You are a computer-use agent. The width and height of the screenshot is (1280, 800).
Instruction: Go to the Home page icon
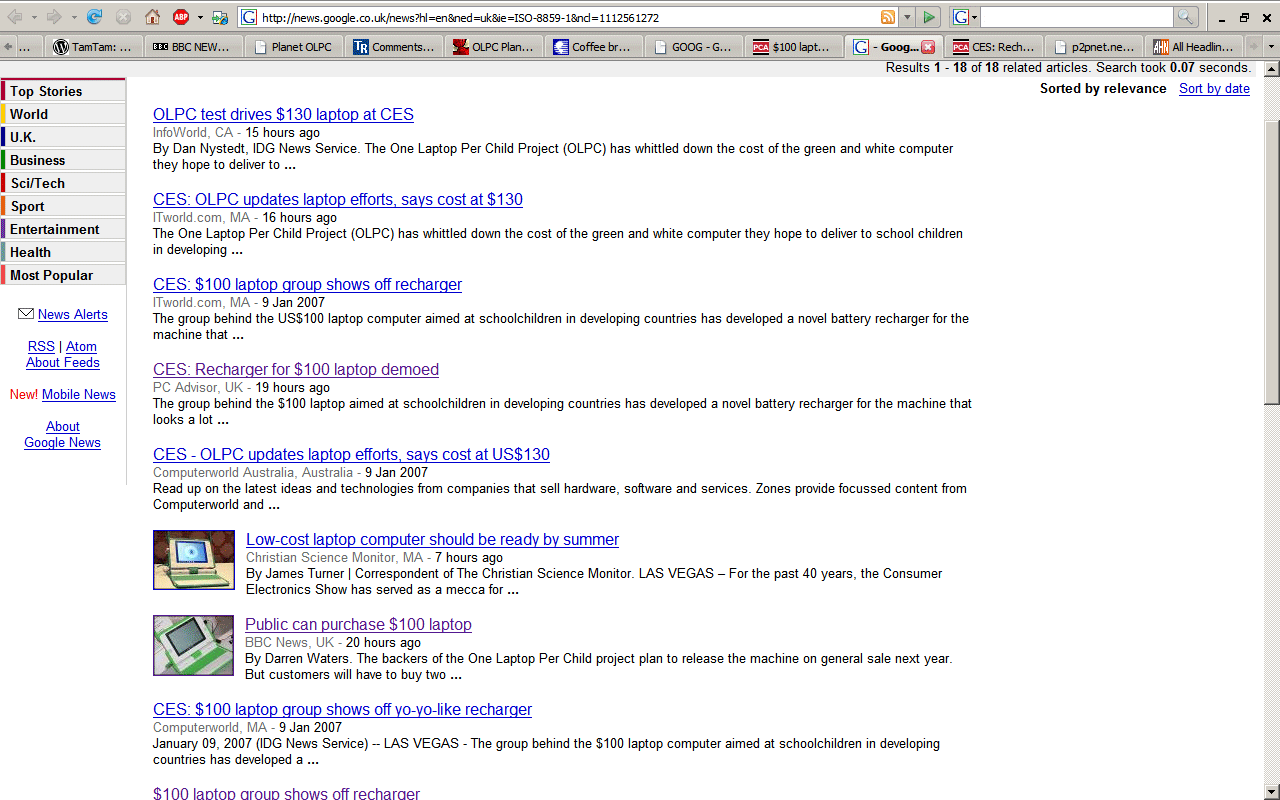152,17
